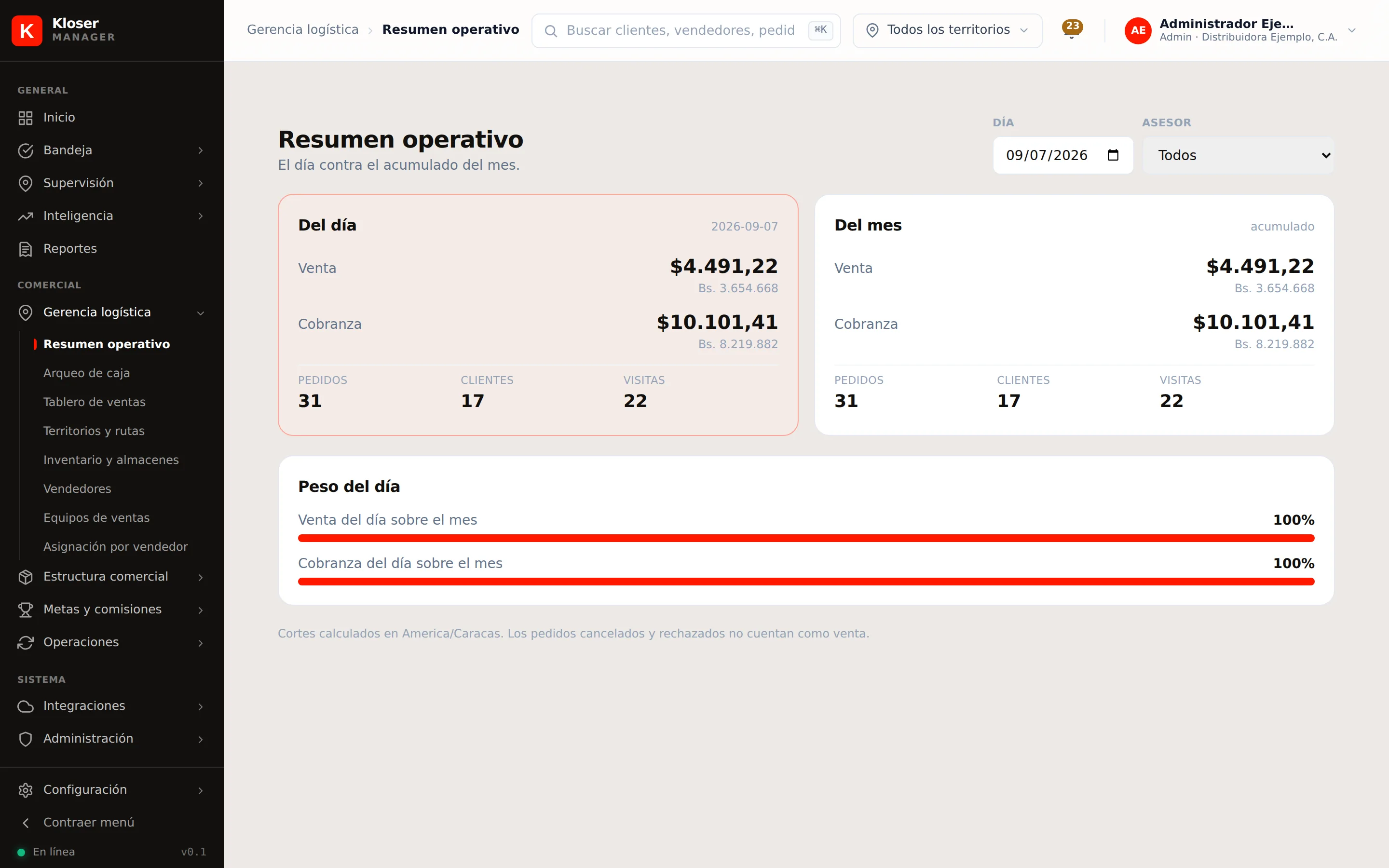Click the En línea status indicator
This screenshot has height=868, width=1389.
tap(46, 851)
